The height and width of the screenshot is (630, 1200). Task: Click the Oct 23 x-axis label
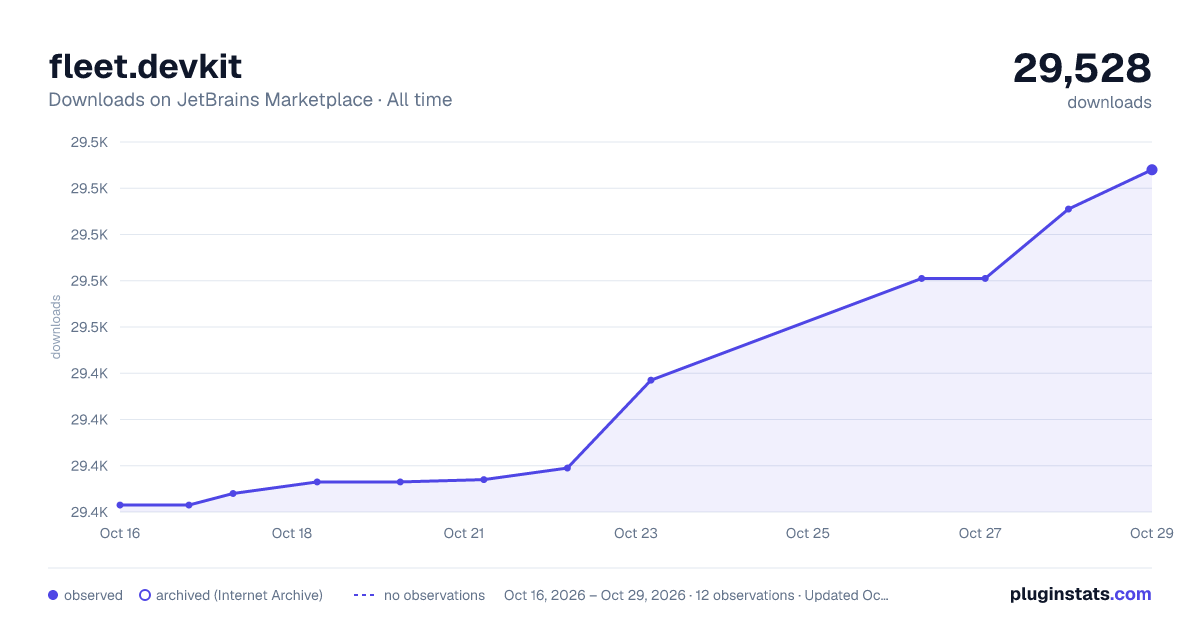click(x=636, y=533)
